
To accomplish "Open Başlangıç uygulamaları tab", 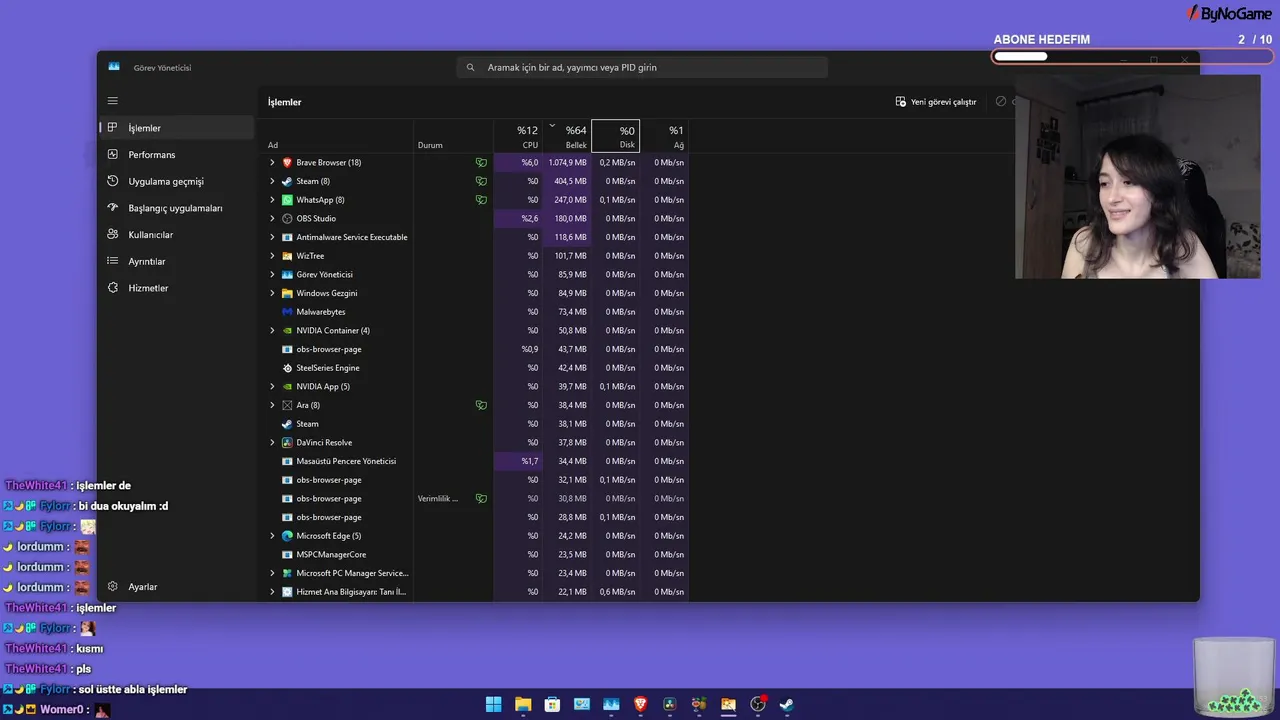I will point(178,208).
